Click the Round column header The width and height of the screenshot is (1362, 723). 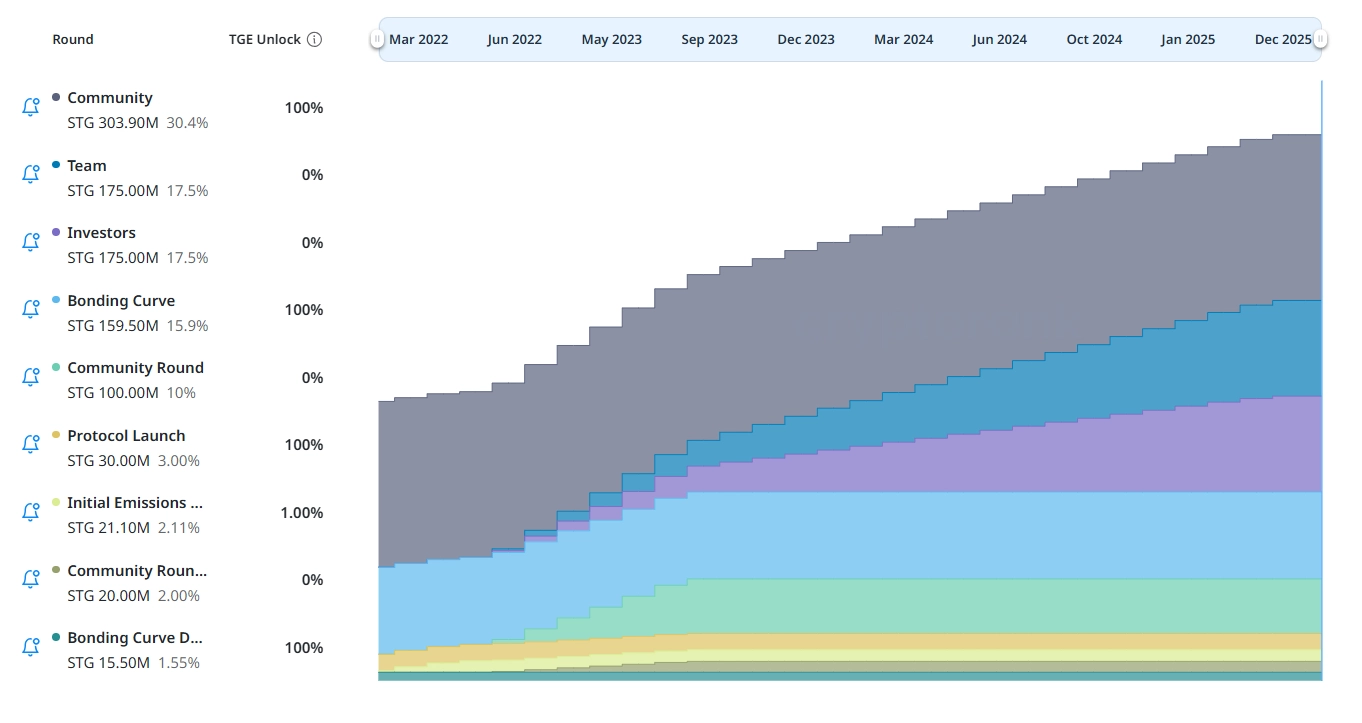pos(73,40)
